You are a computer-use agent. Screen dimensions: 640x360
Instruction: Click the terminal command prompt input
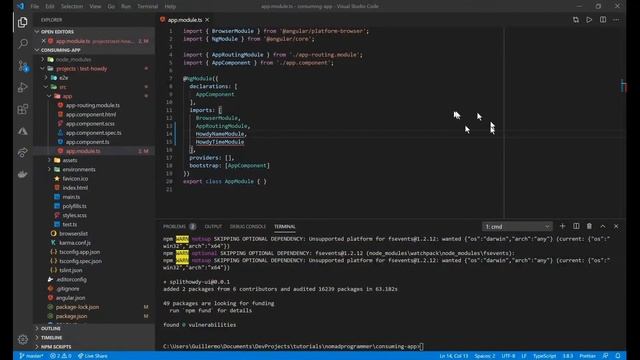pos(422,347)
